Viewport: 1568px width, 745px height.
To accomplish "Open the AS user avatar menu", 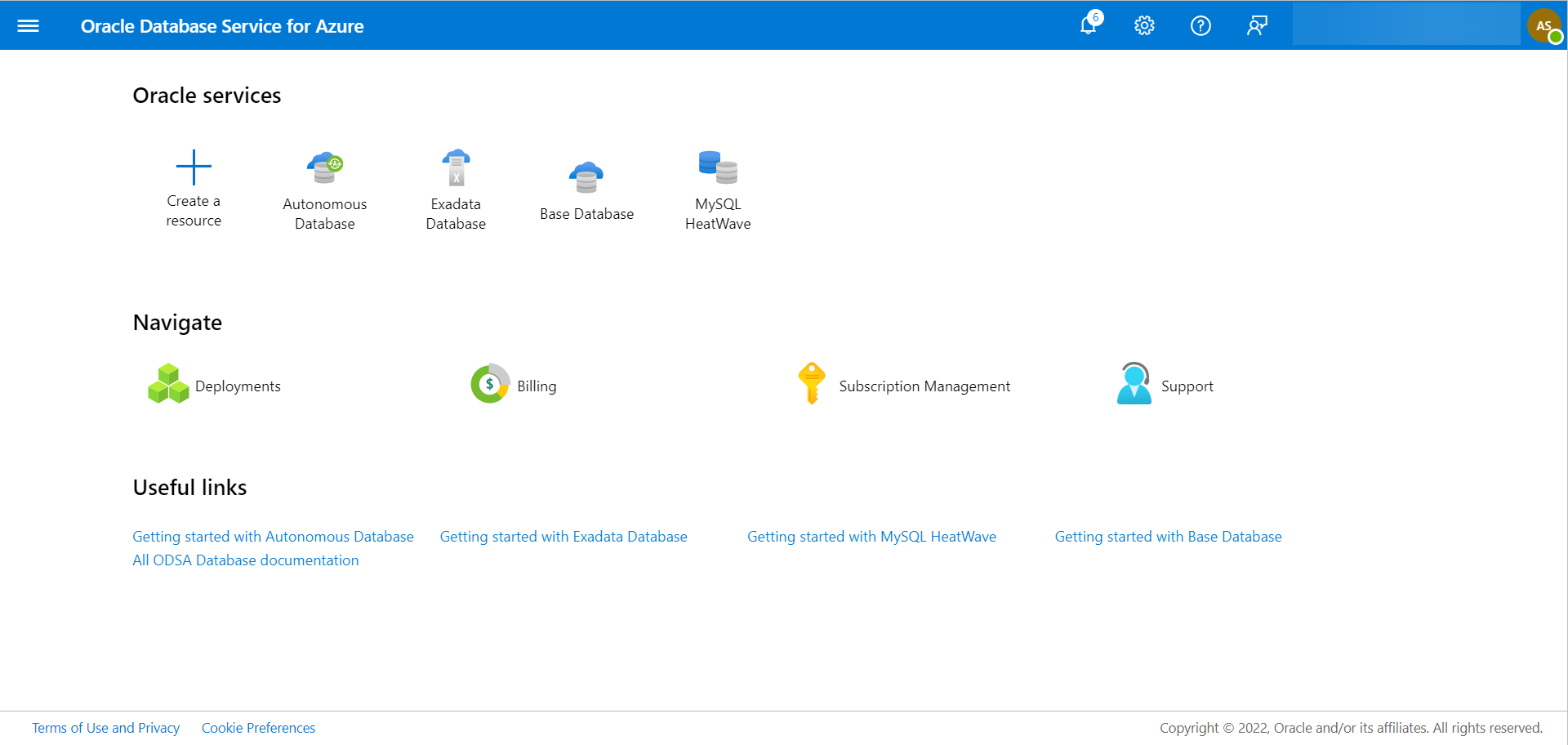I will point(1544,25).
